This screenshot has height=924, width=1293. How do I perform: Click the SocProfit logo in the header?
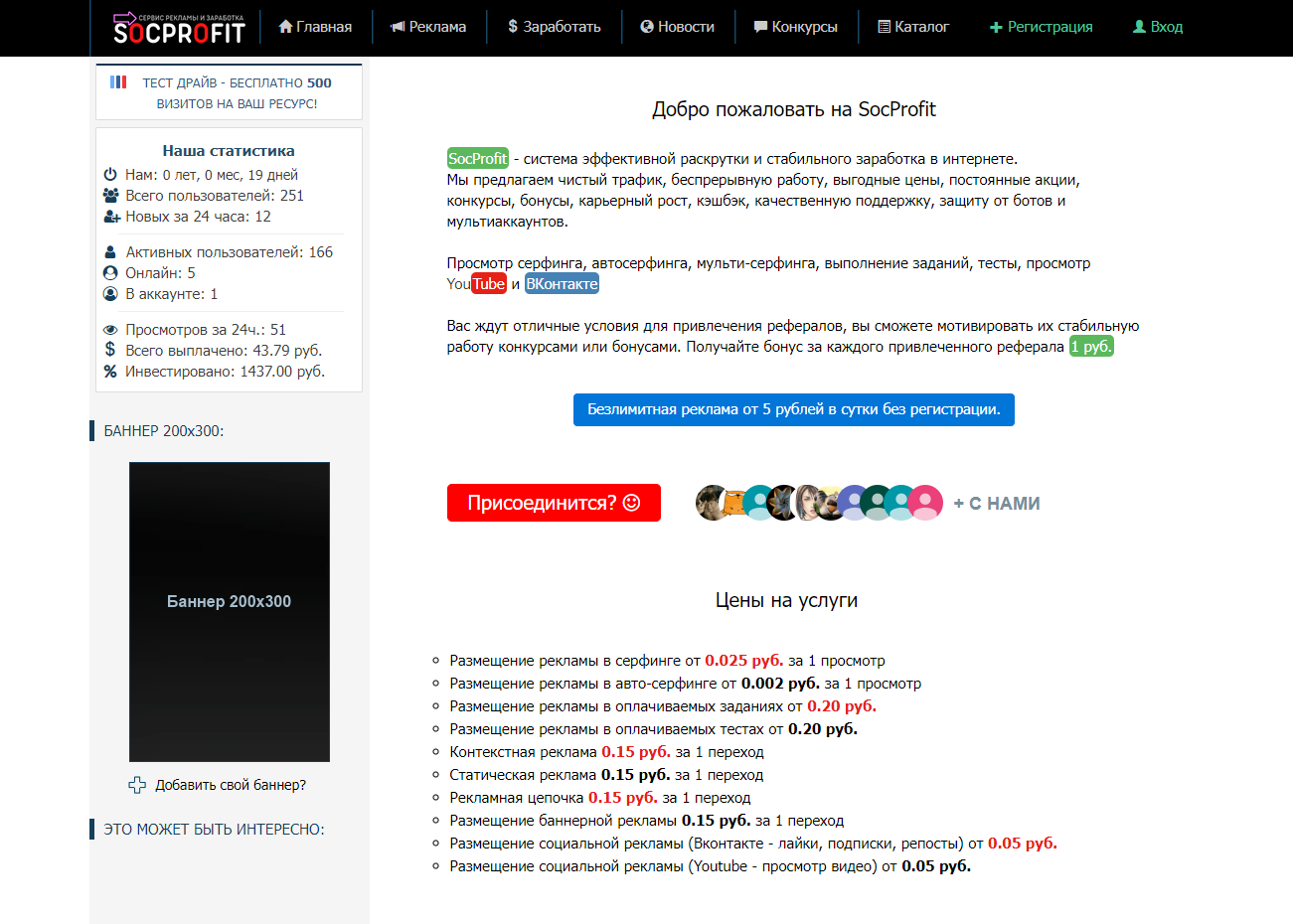[179, 29]
